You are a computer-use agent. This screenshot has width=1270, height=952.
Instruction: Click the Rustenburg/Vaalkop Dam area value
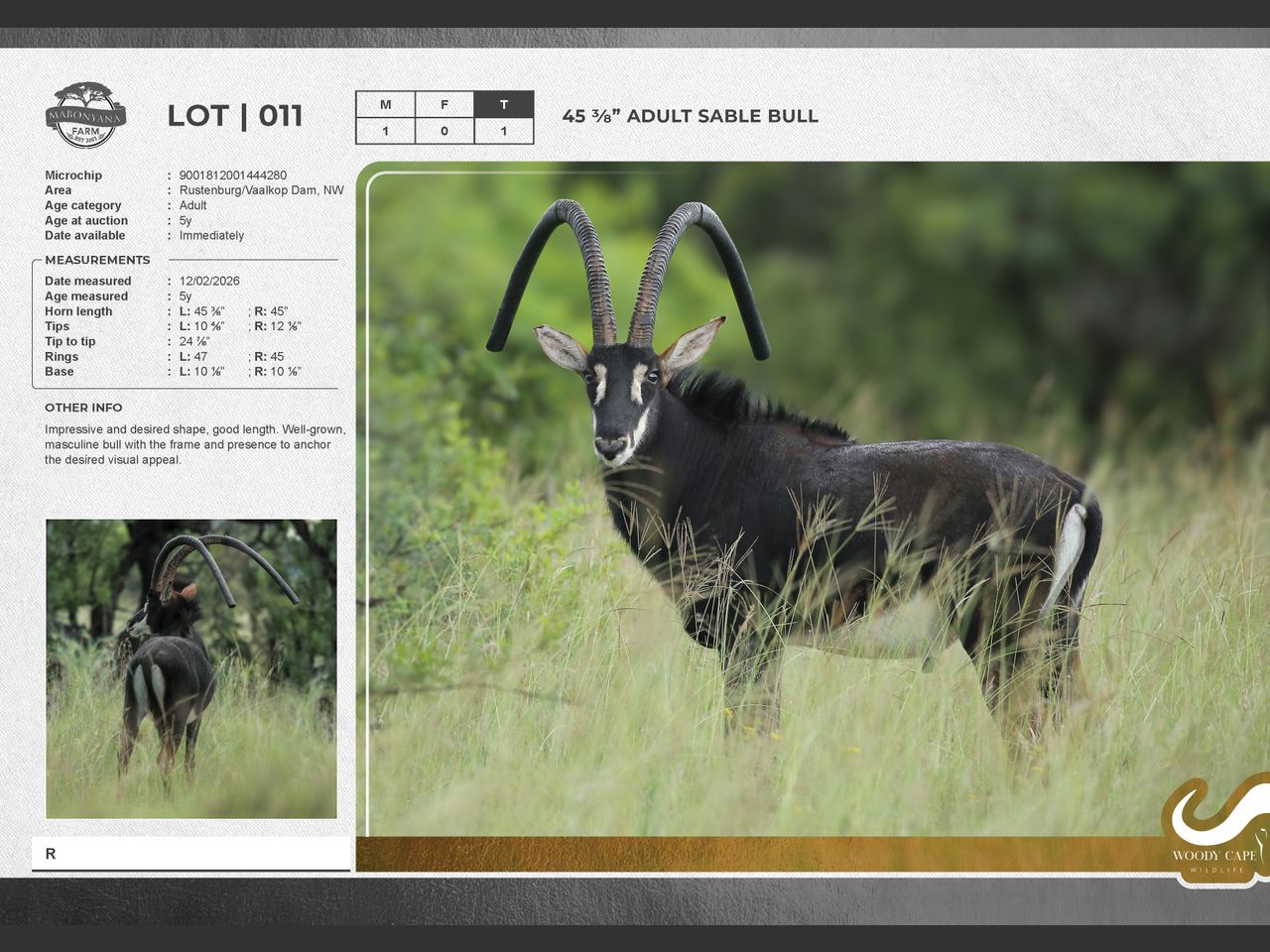pos(262,190)
